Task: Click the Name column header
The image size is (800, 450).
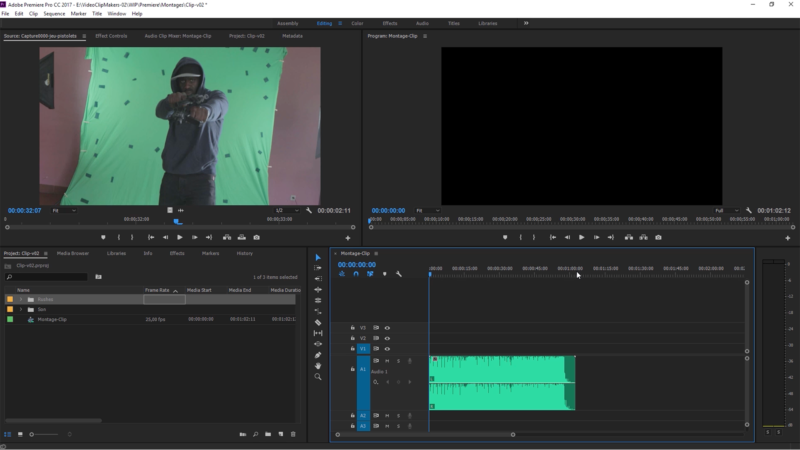Action: click(23, 290)
